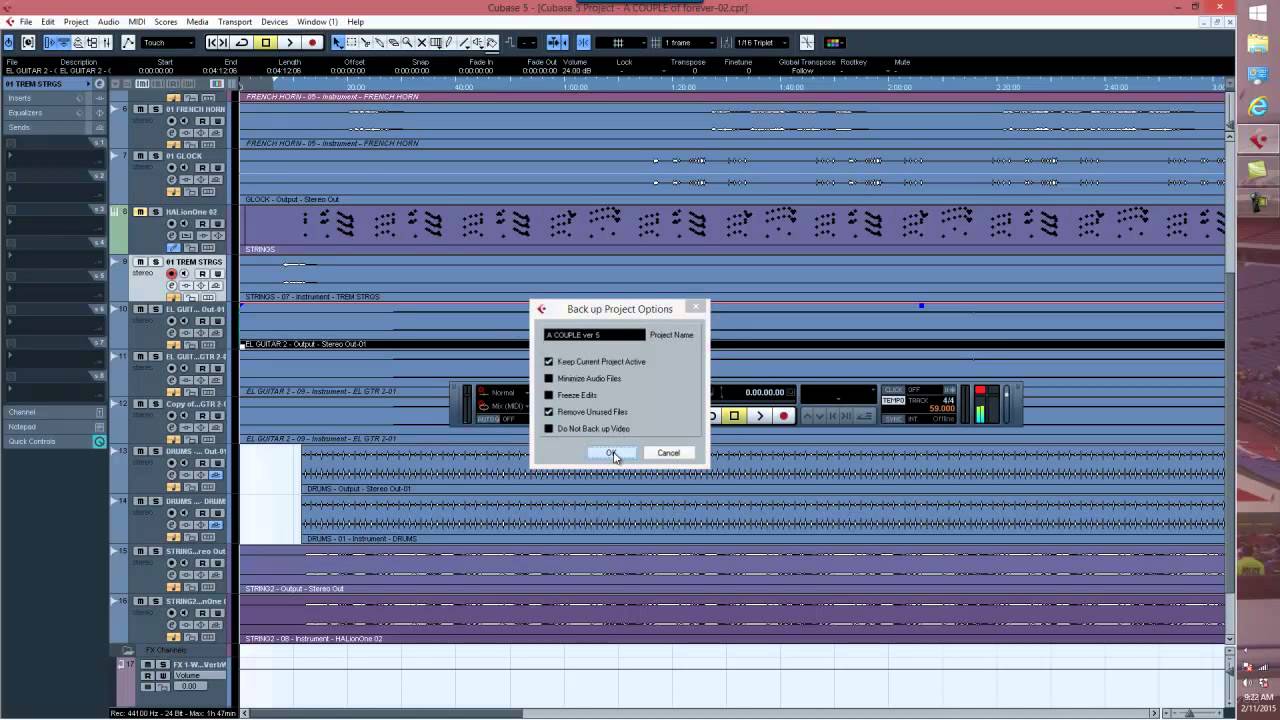Solo the 01 GLOCK track
Screen dimensions: 1280x720
pyautogui.click(x=156, y=155)
